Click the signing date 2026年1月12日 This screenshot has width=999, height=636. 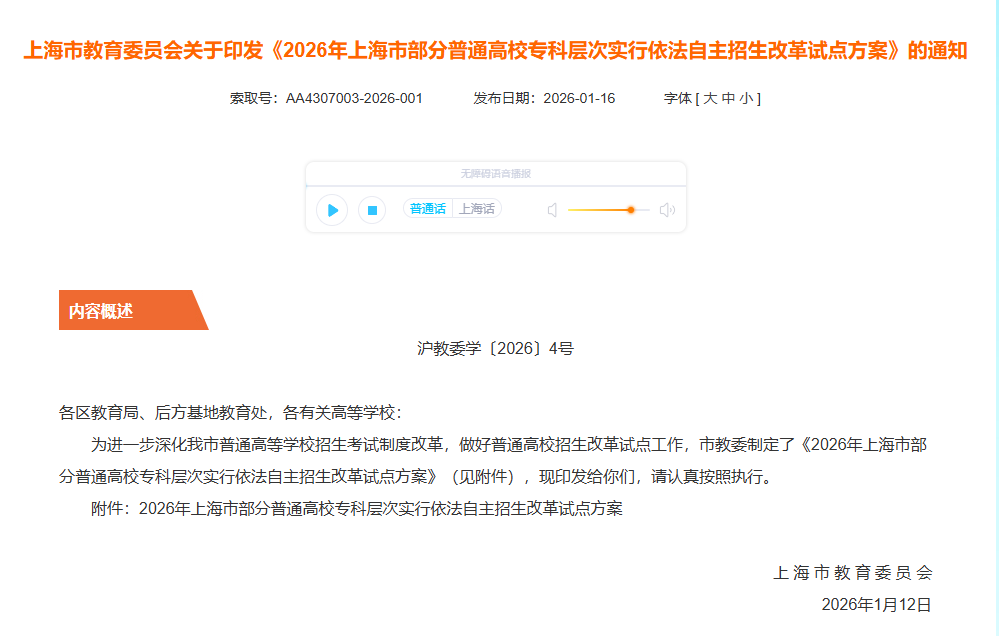click(x=876, y=604)
